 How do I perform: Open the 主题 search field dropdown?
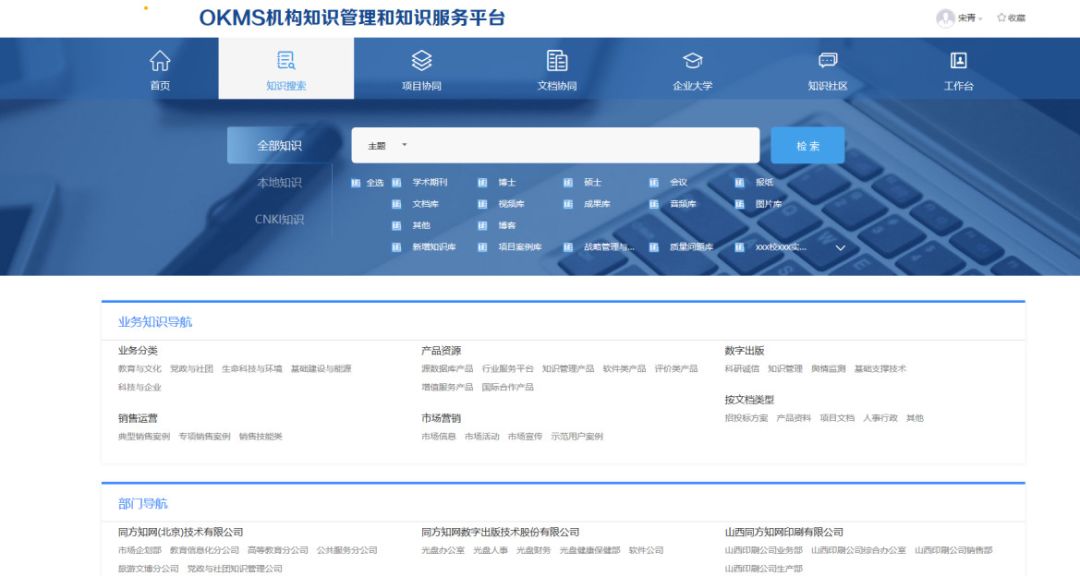click(x=391, y=145)
